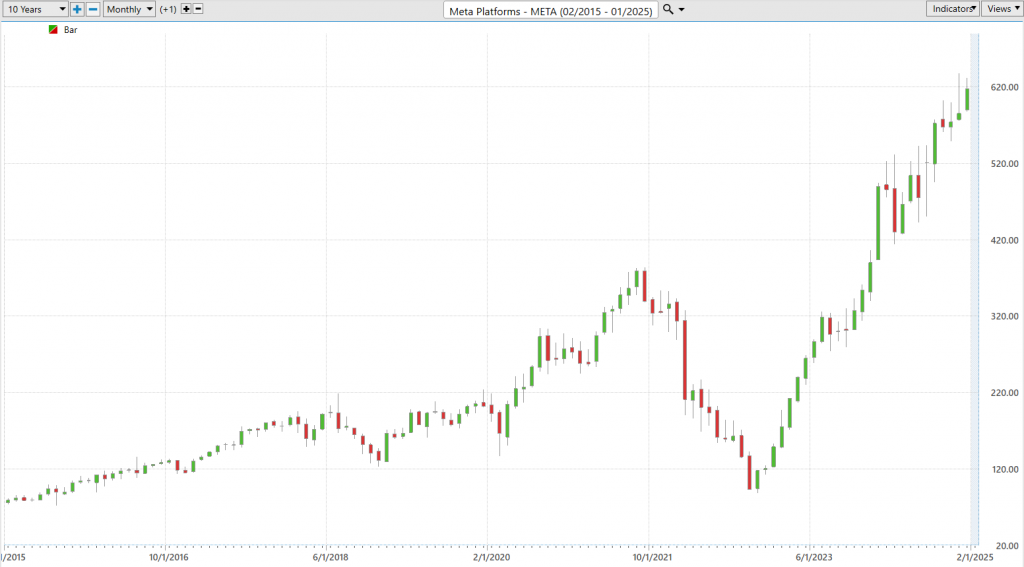Click the shaded forecast strip at chart edge

[974, 290]
